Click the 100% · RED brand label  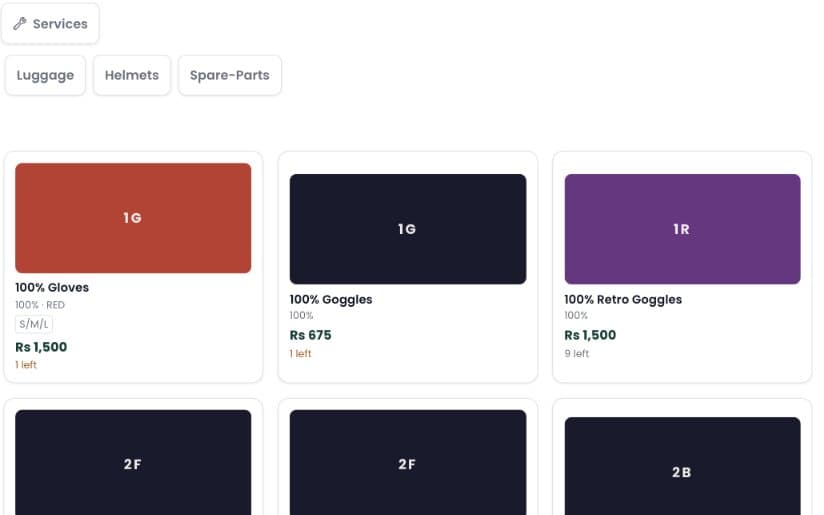(40, 305)
